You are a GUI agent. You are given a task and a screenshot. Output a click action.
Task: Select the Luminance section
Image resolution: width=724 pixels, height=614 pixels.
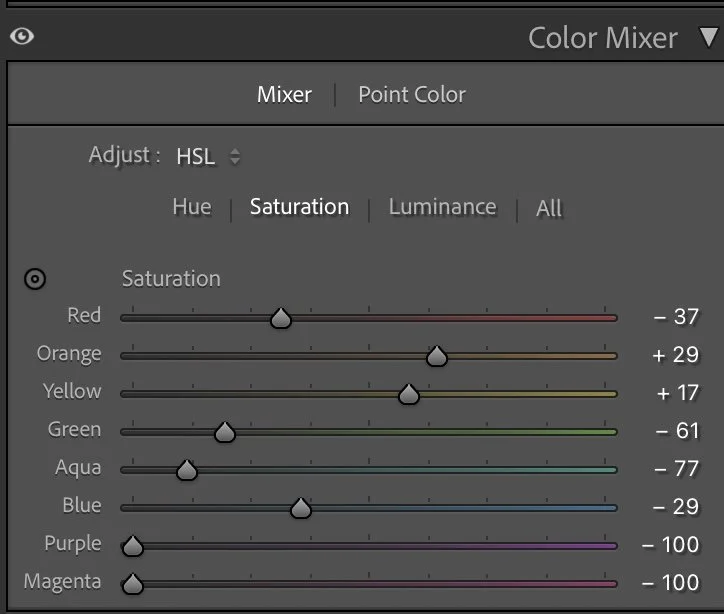[442, 207]
